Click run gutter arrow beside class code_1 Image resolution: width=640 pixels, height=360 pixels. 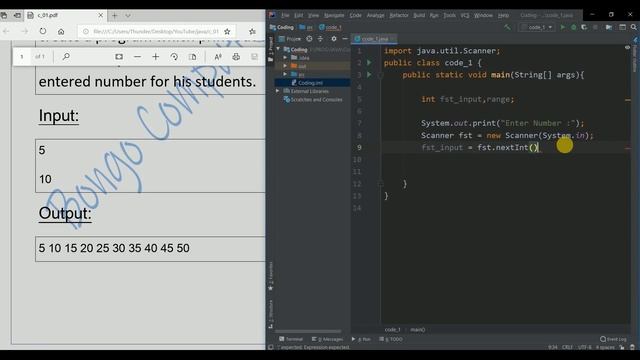click(x=369, y=63)
